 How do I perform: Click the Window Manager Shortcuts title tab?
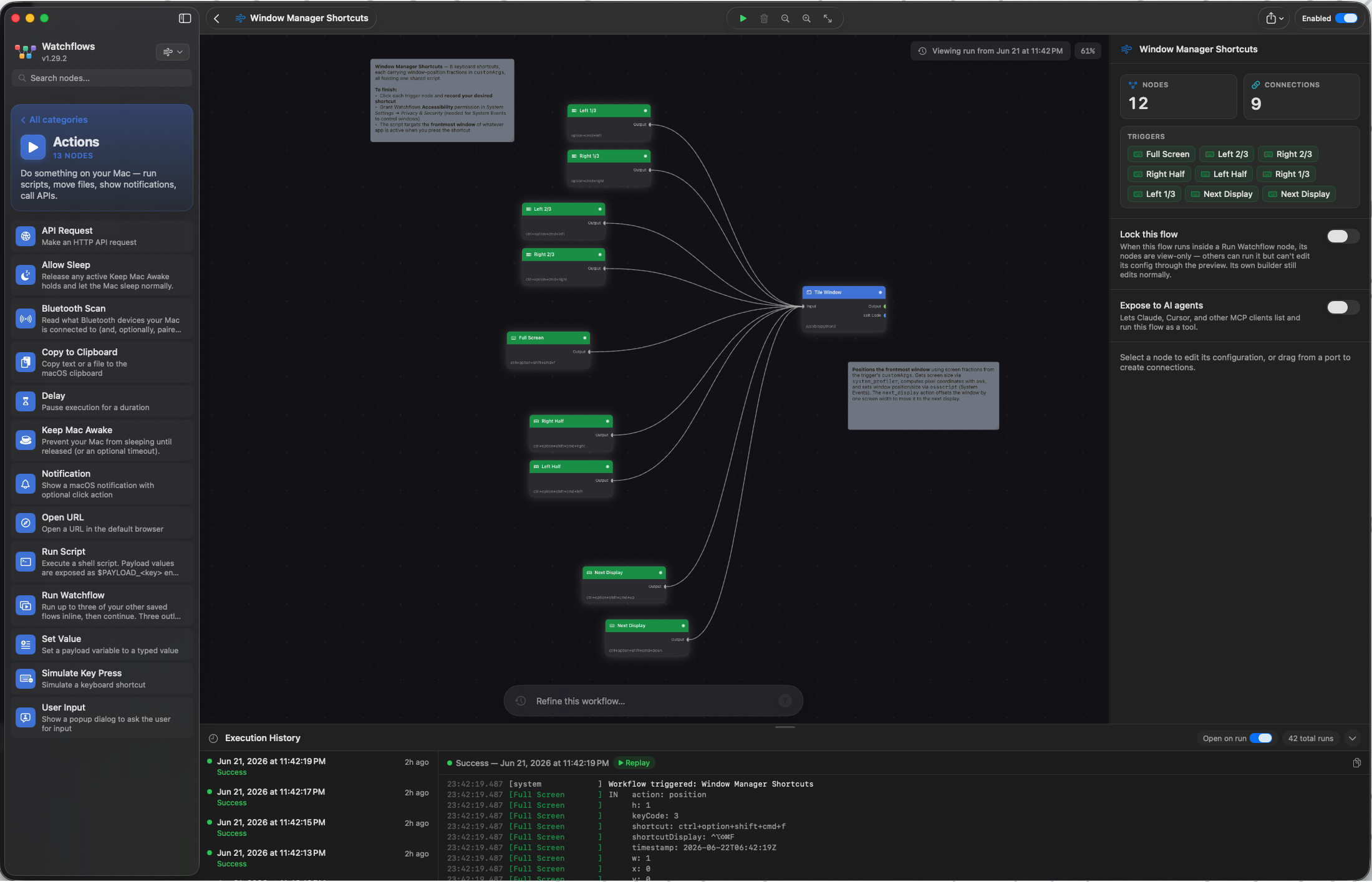pyautogui.click(x=302, y=18)
